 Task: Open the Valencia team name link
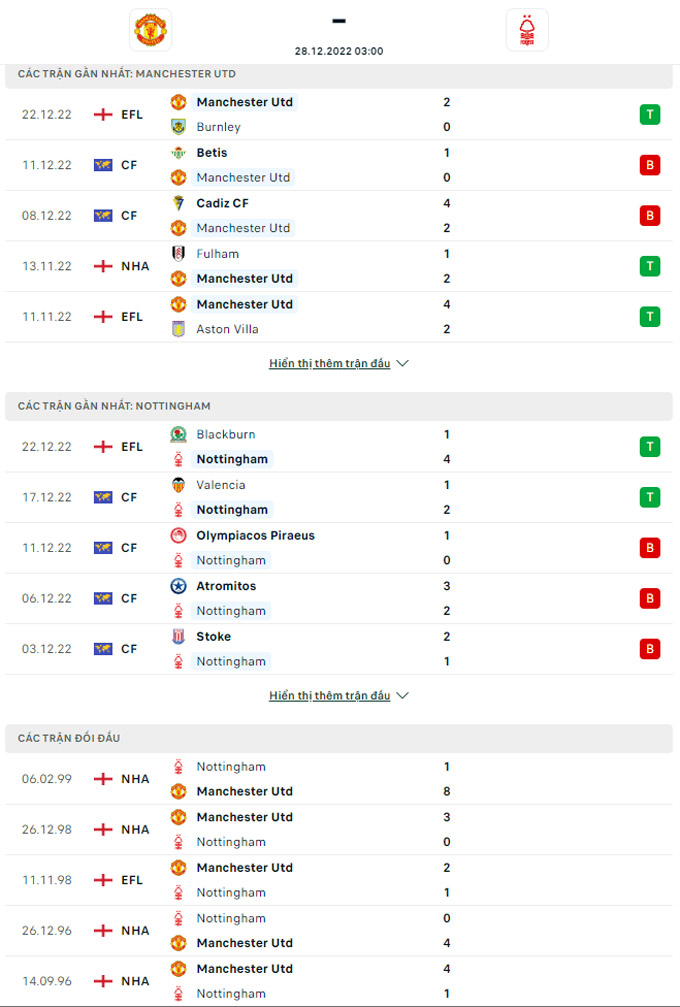point(221,485)
